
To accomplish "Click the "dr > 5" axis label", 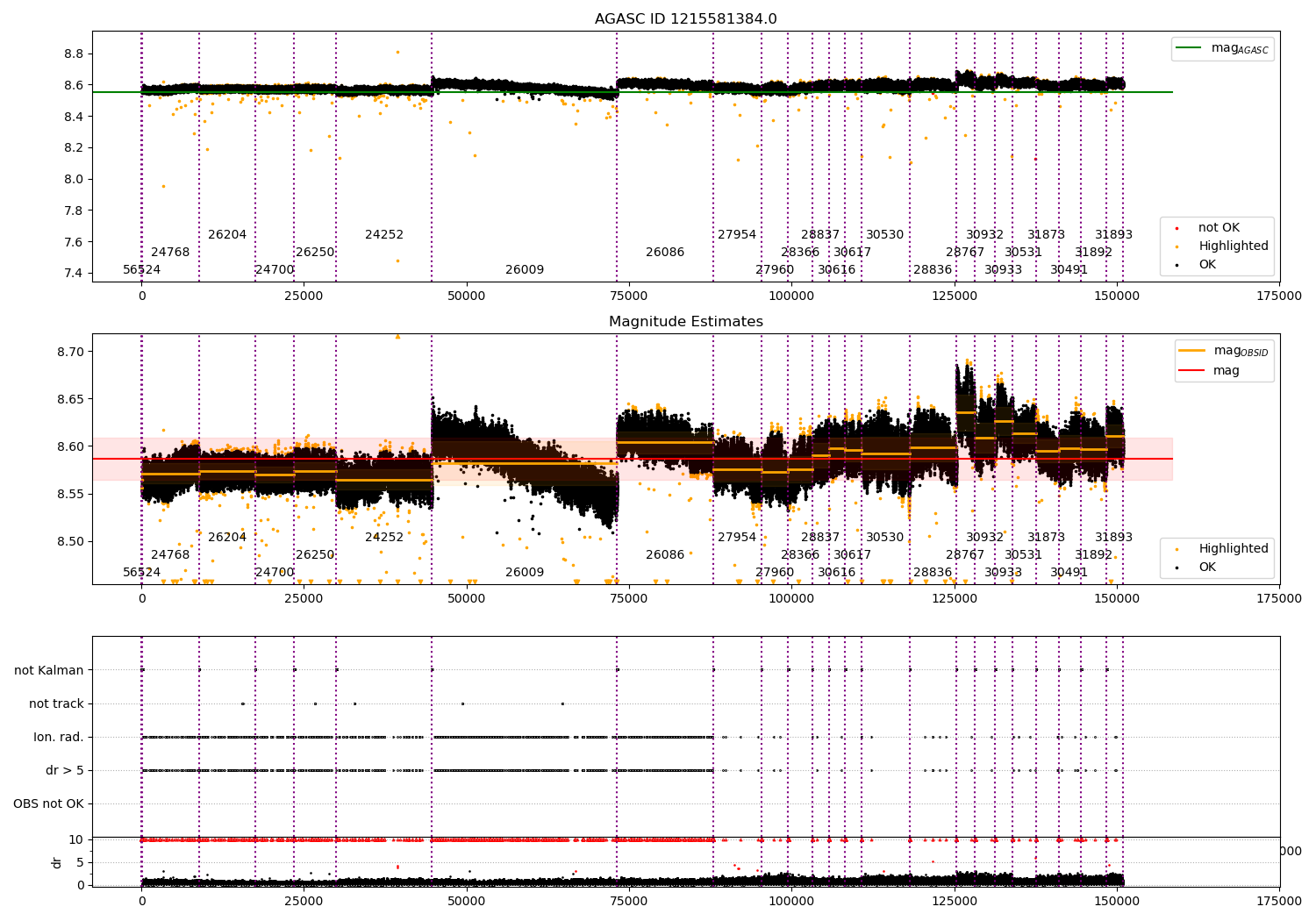I will pos(65,770).
